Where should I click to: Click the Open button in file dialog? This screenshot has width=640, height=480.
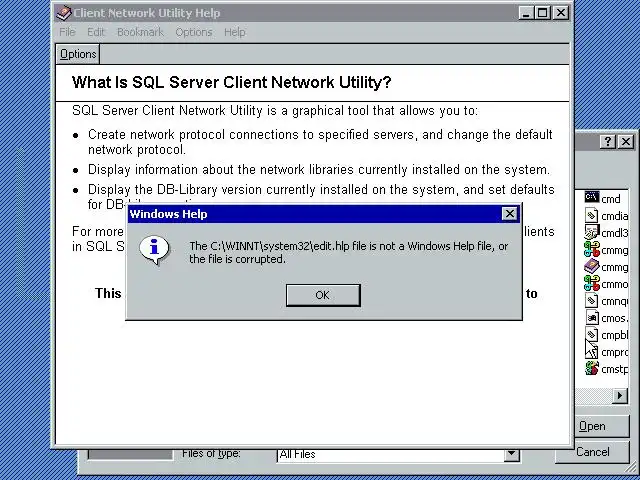coord(602,426)
